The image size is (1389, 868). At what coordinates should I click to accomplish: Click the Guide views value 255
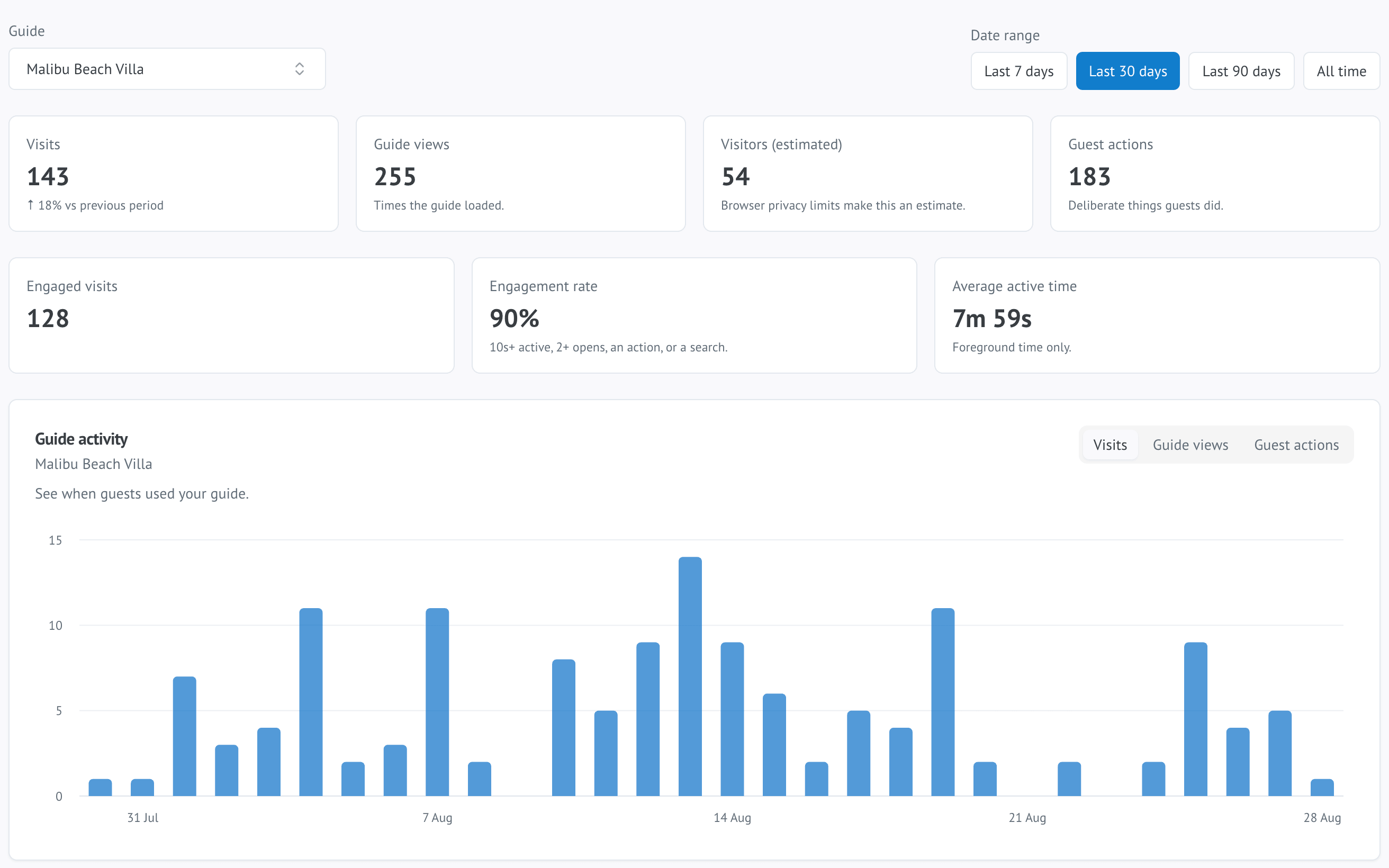[395, 176]
